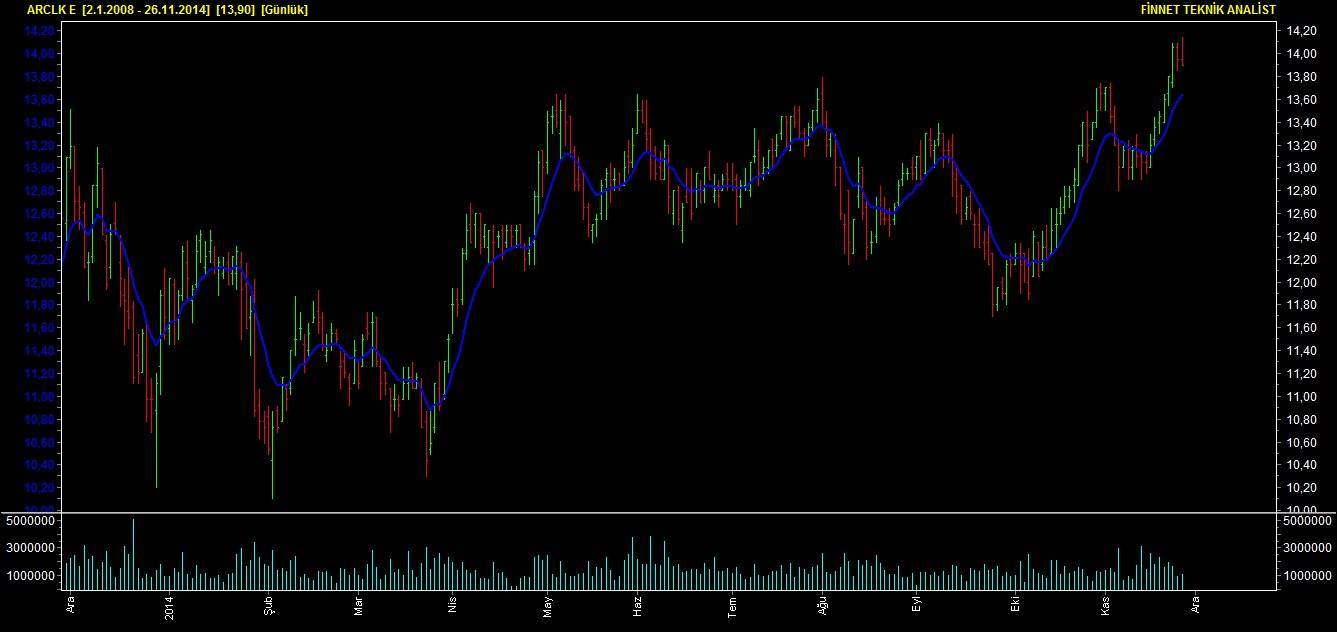Click the 12,00 price on left axis
This screenshot has width=1337, height=632.
(x=37, y=282)
